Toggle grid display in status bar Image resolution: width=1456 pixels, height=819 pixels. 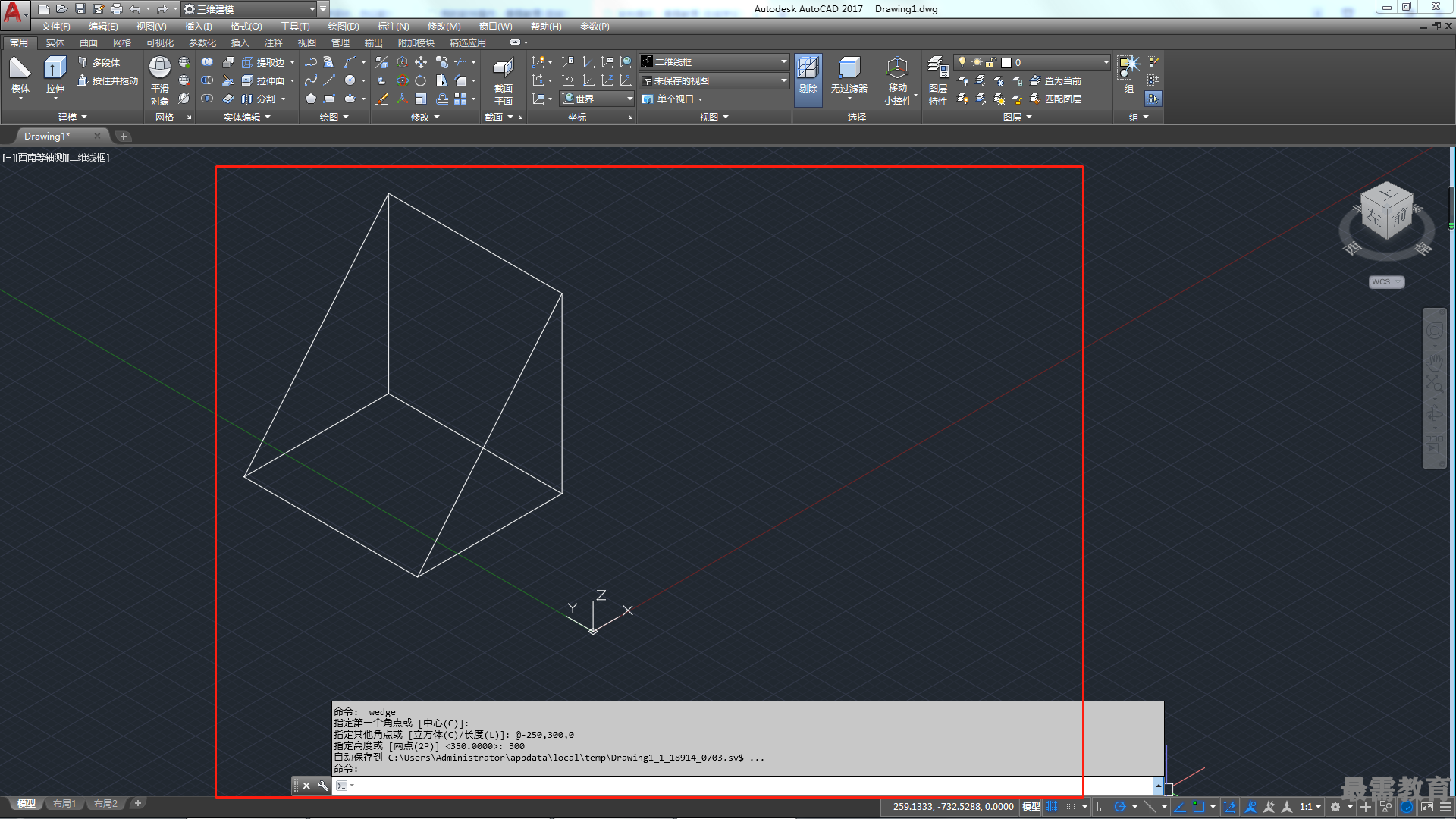(1052, 807)
